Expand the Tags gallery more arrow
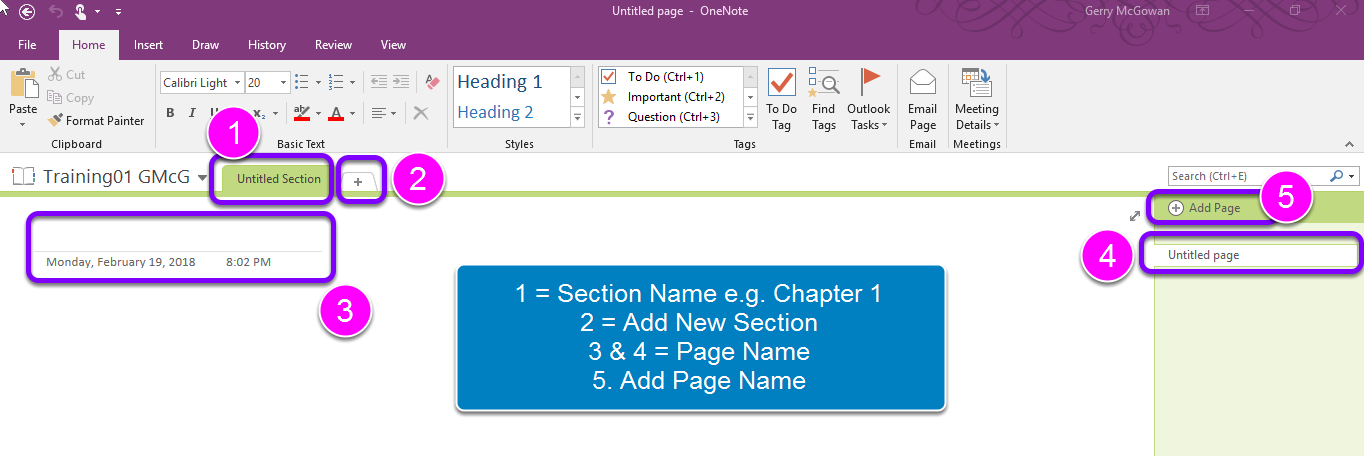 tap(750, 118)
